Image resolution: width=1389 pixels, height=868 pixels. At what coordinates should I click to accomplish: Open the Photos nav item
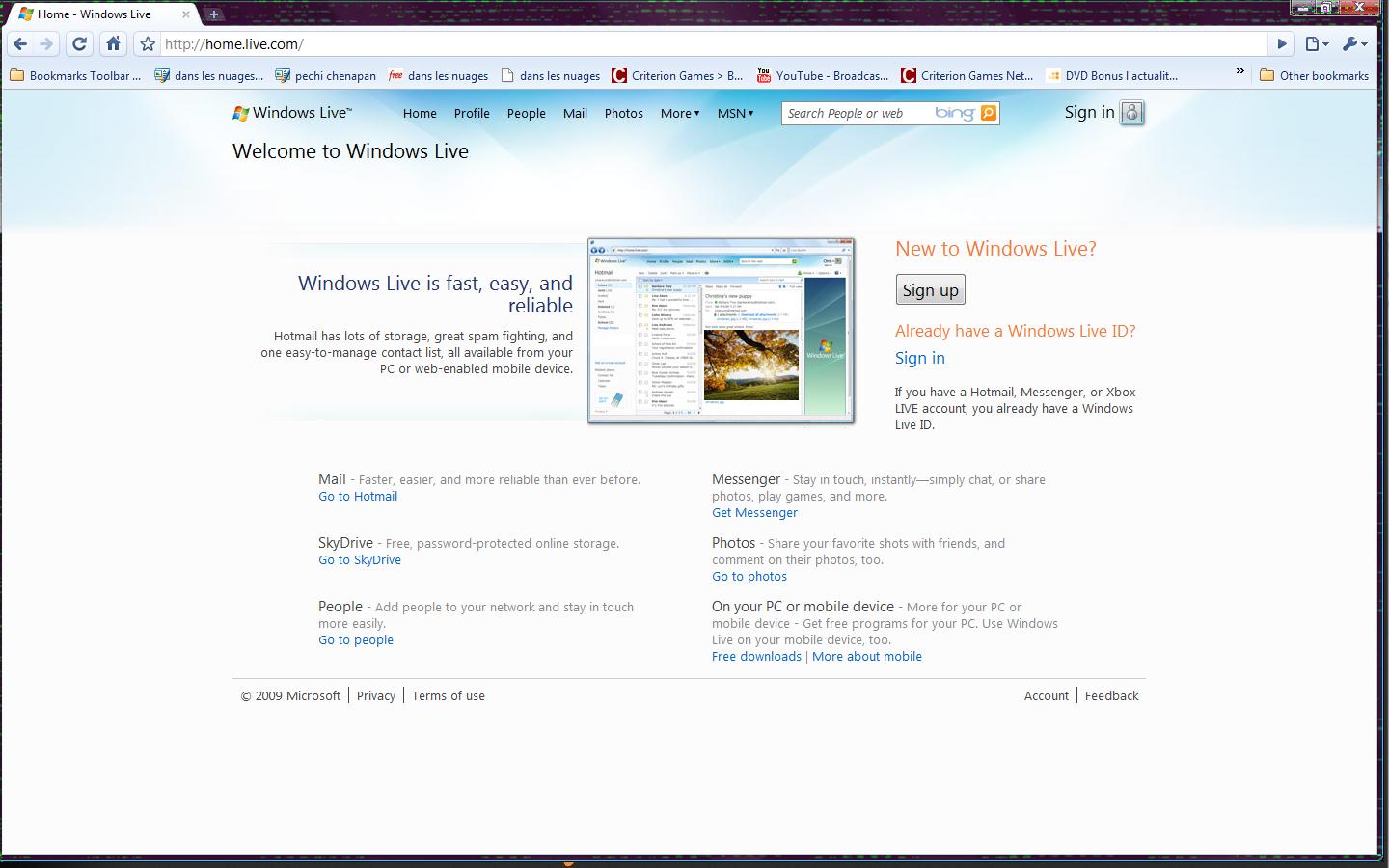(x=624, y=113)
